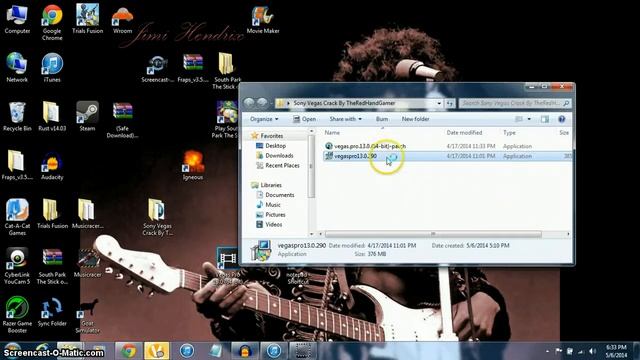Launch iTunes from the desktop

[52, 68]
